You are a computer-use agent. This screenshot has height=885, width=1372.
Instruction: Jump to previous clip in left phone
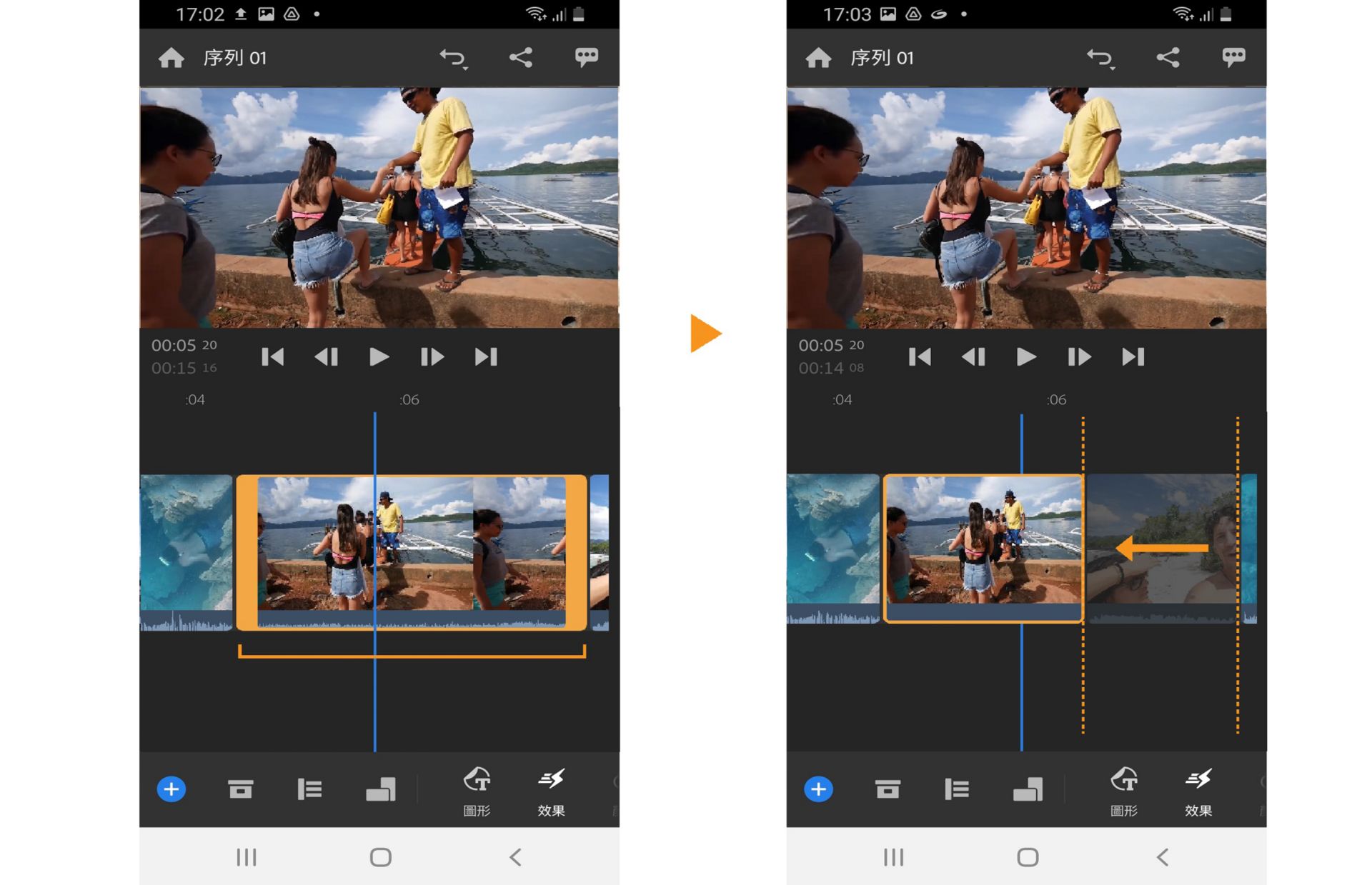pyautogui.click(x=272, y=356)
